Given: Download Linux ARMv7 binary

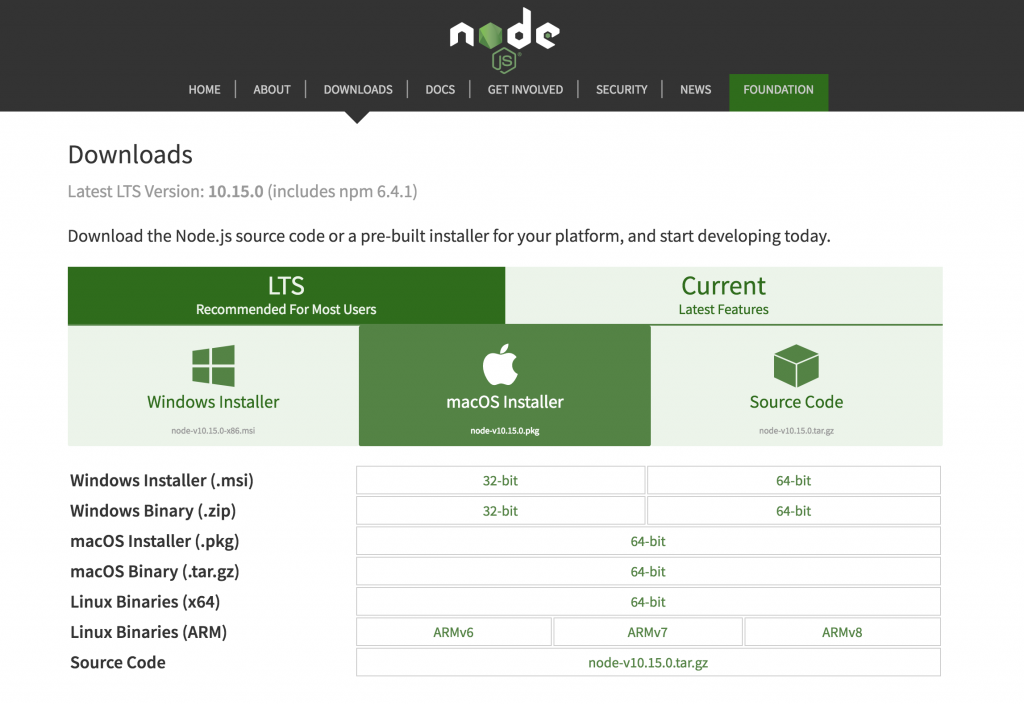Looking at the screenshot, I should [647, 632].
